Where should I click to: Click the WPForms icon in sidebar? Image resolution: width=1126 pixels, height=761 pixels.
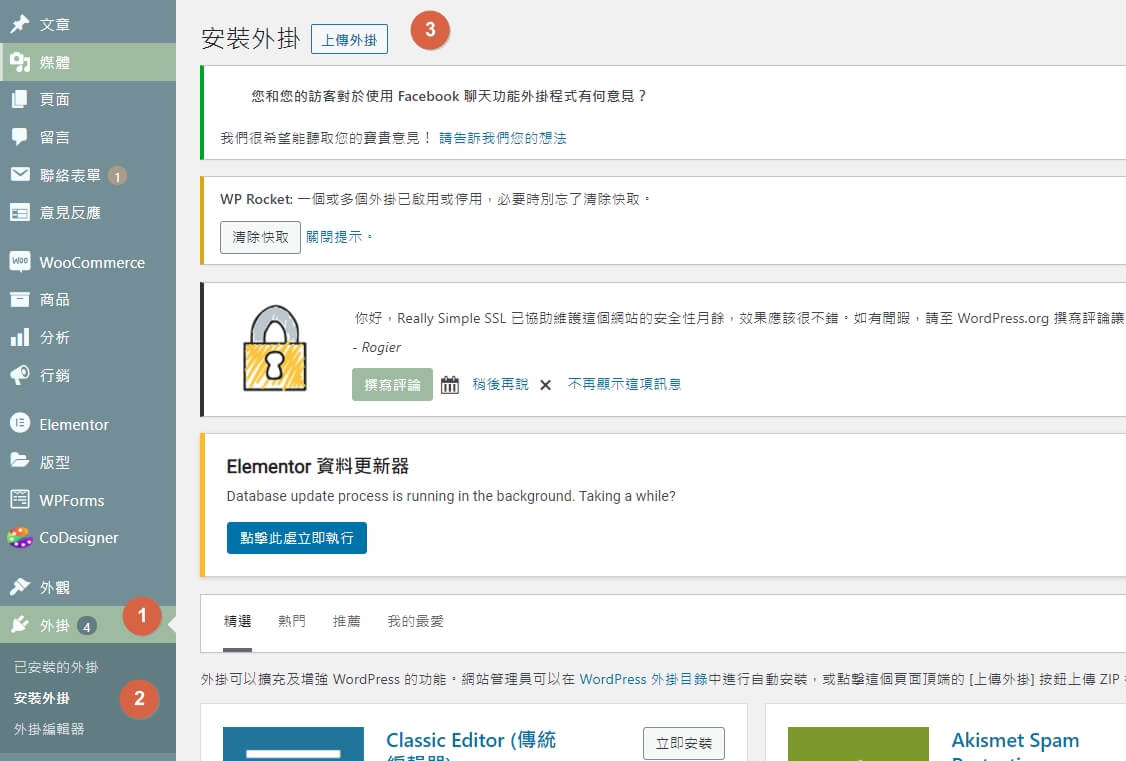pyautogui.click(x=19, y=500)
